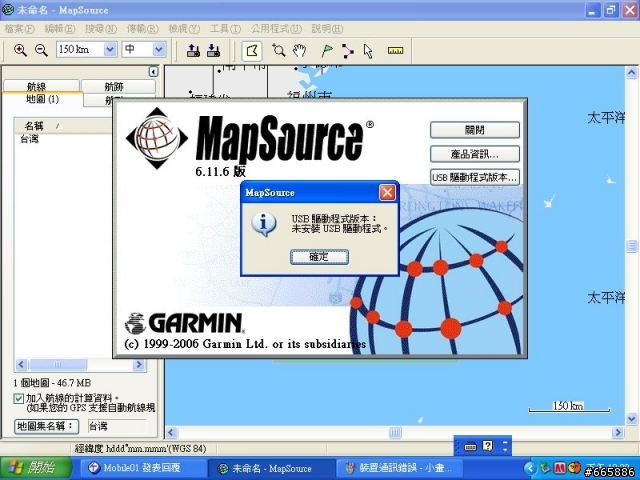Click the 台灣 map set name field

click(117, 427)
